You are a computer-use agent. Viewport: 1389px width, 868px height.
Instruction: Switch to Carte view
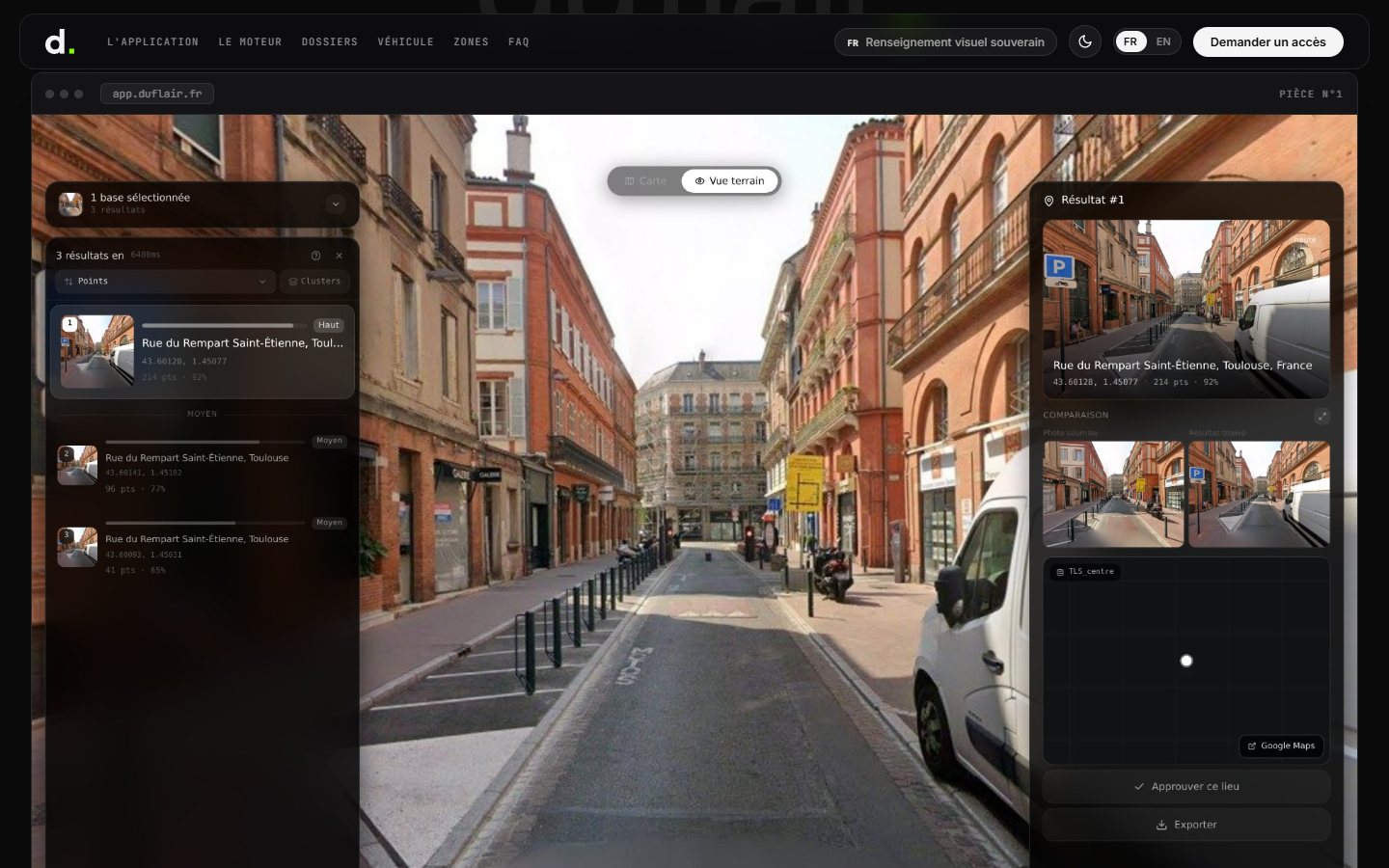[645, 180]
